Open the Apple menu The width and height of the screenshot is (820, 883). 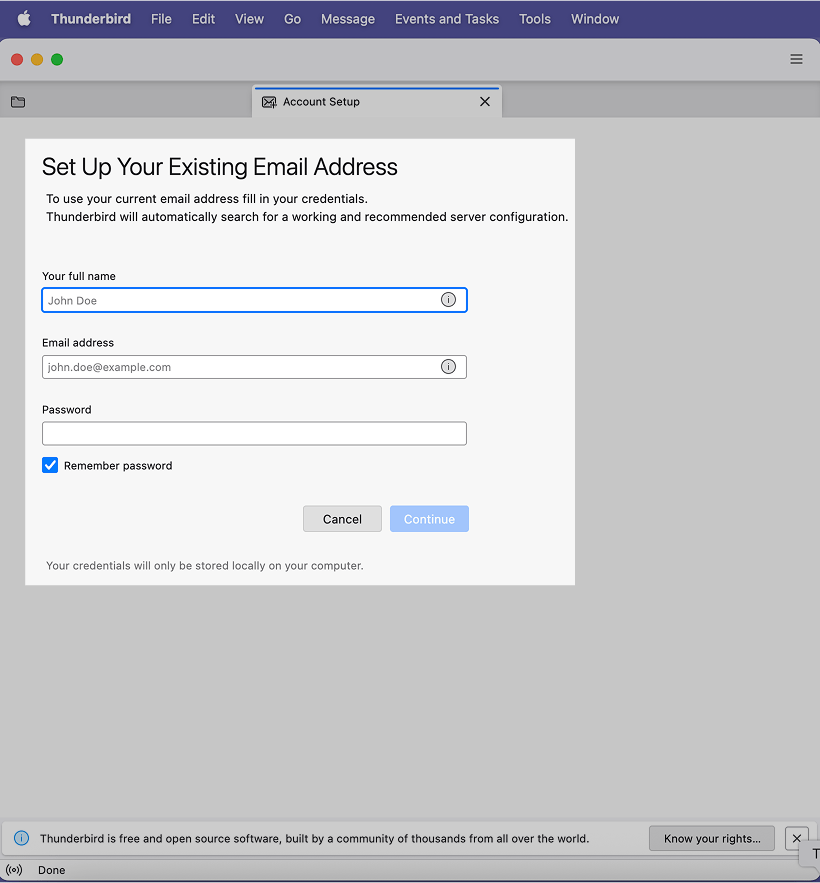(24, 19)
